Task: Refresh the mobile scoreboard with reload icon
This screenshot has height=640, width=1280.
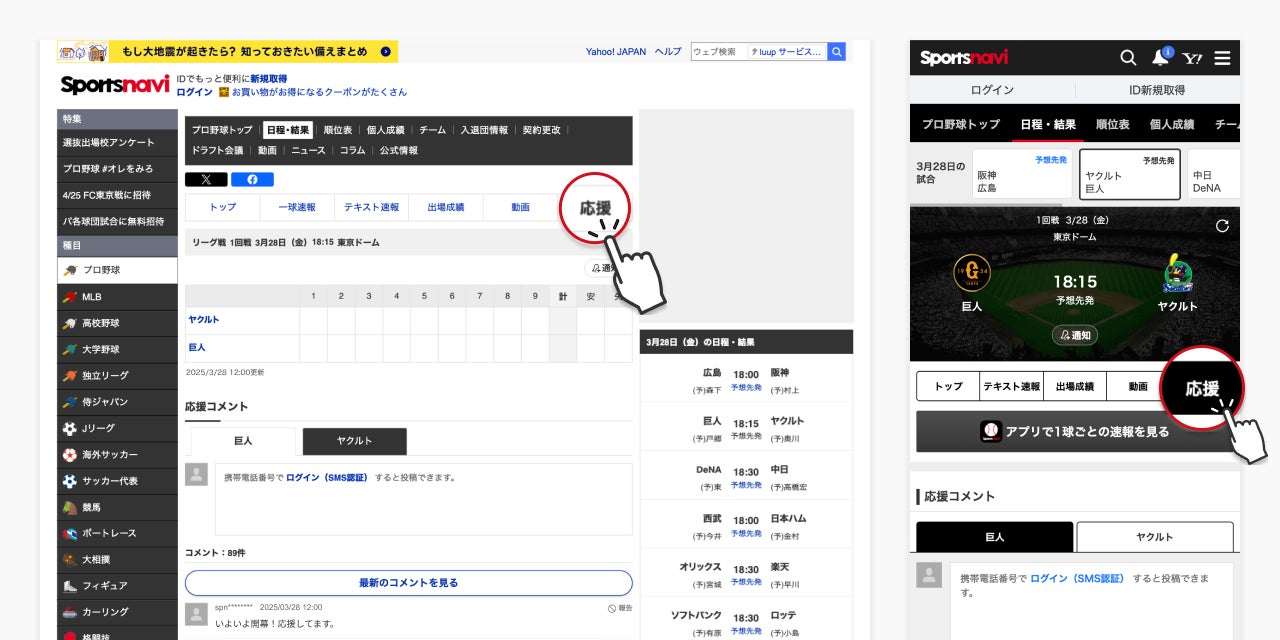Action: [1222, 226]
